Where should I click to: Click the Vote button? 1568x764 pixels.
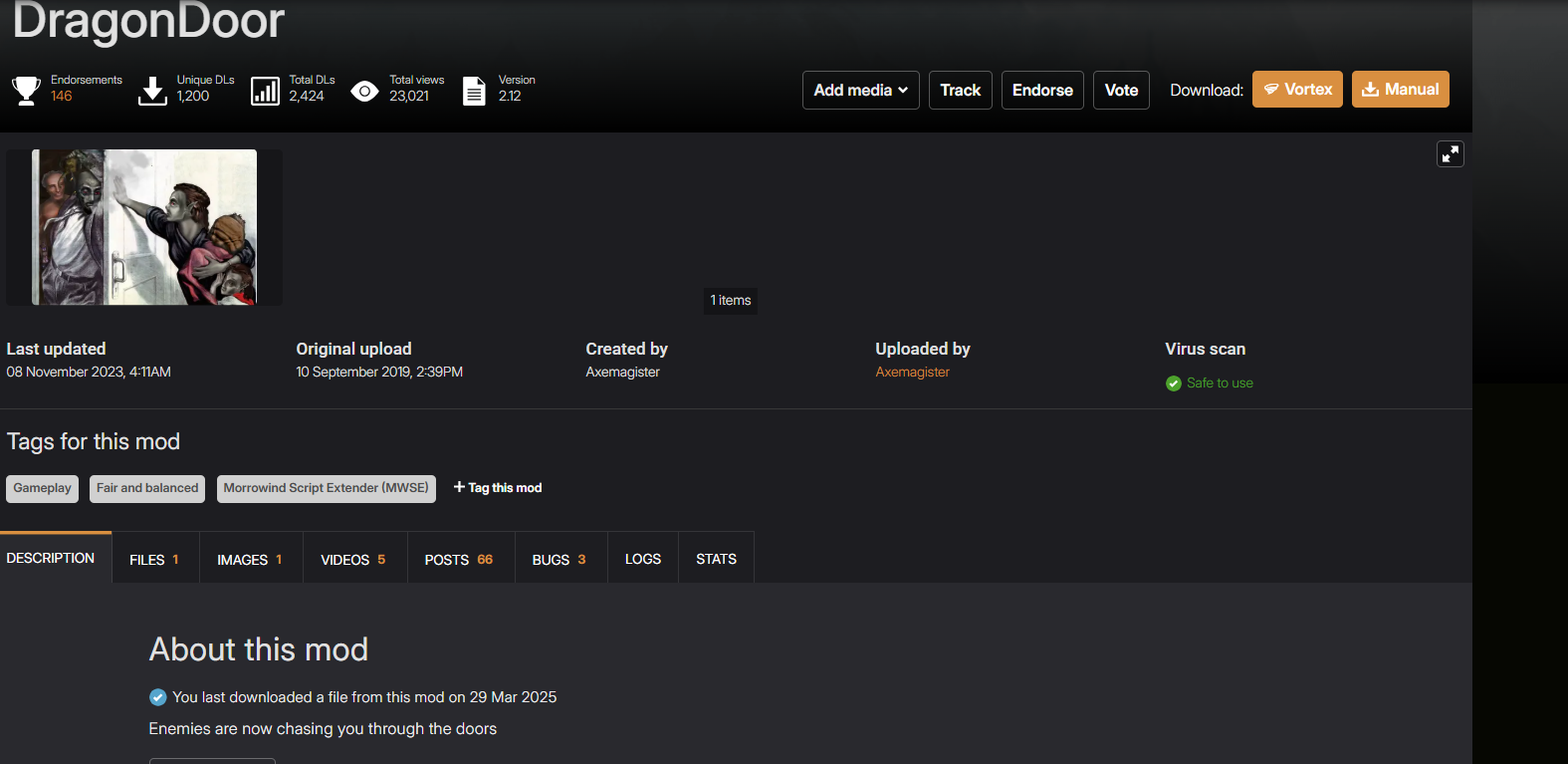click(x=1121, y=90)
